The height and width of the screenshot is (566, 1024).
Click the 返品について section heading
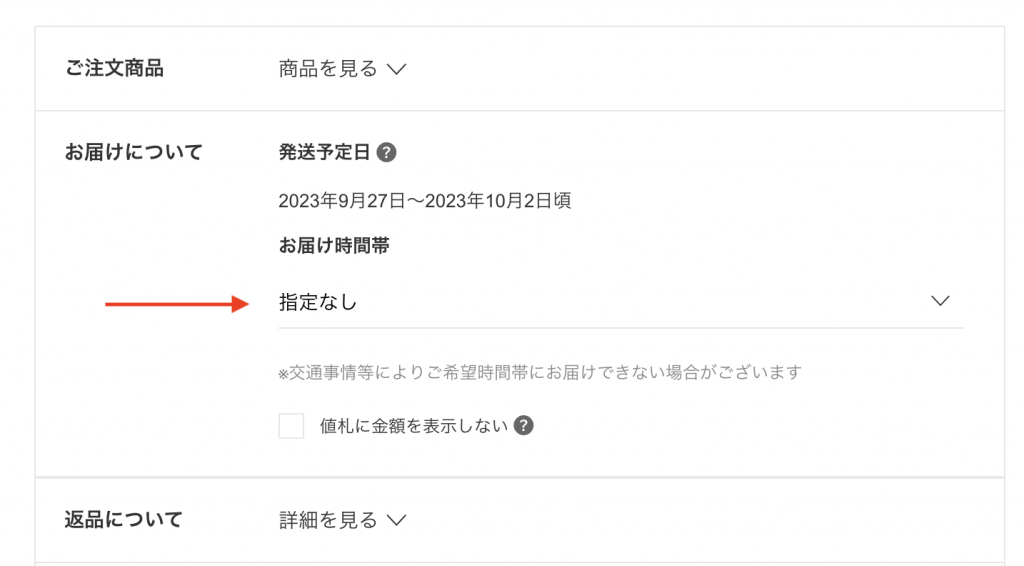tap(124, 520)
